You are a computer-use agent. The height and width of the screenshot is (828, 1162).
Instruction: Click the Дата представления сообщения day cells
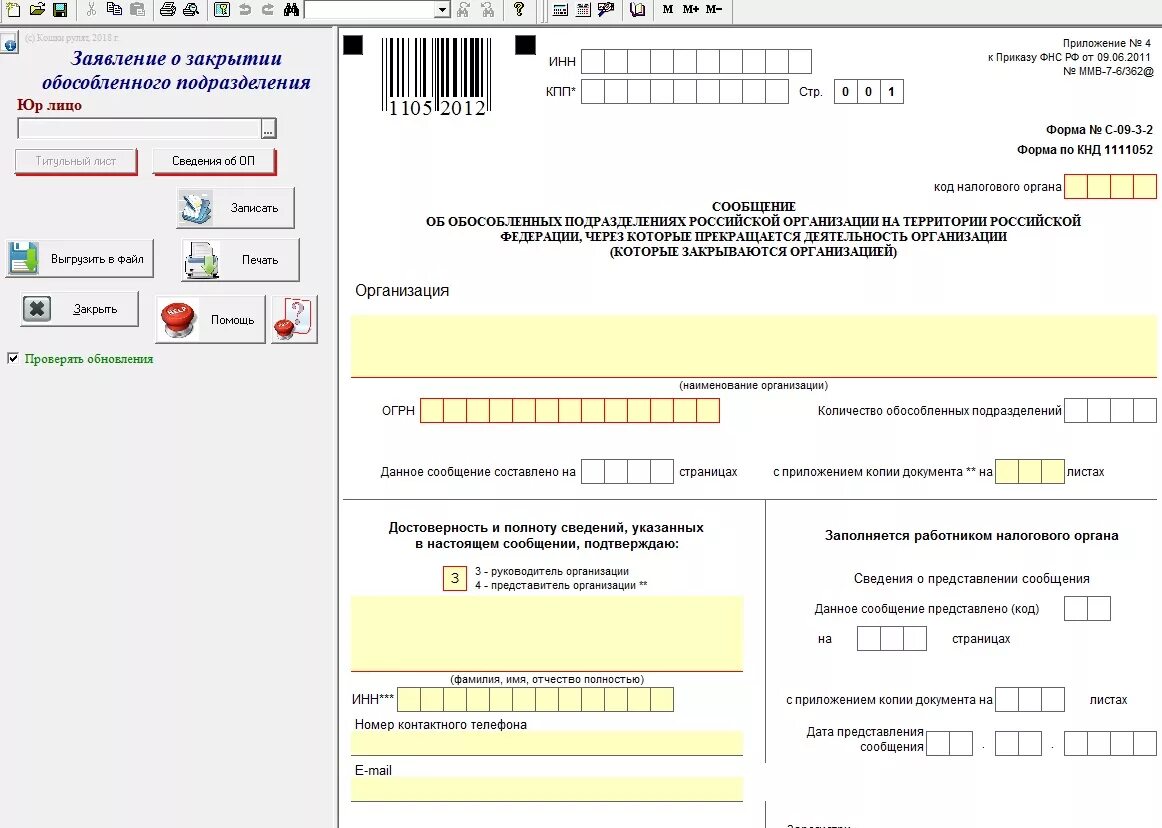pos(949,743)
